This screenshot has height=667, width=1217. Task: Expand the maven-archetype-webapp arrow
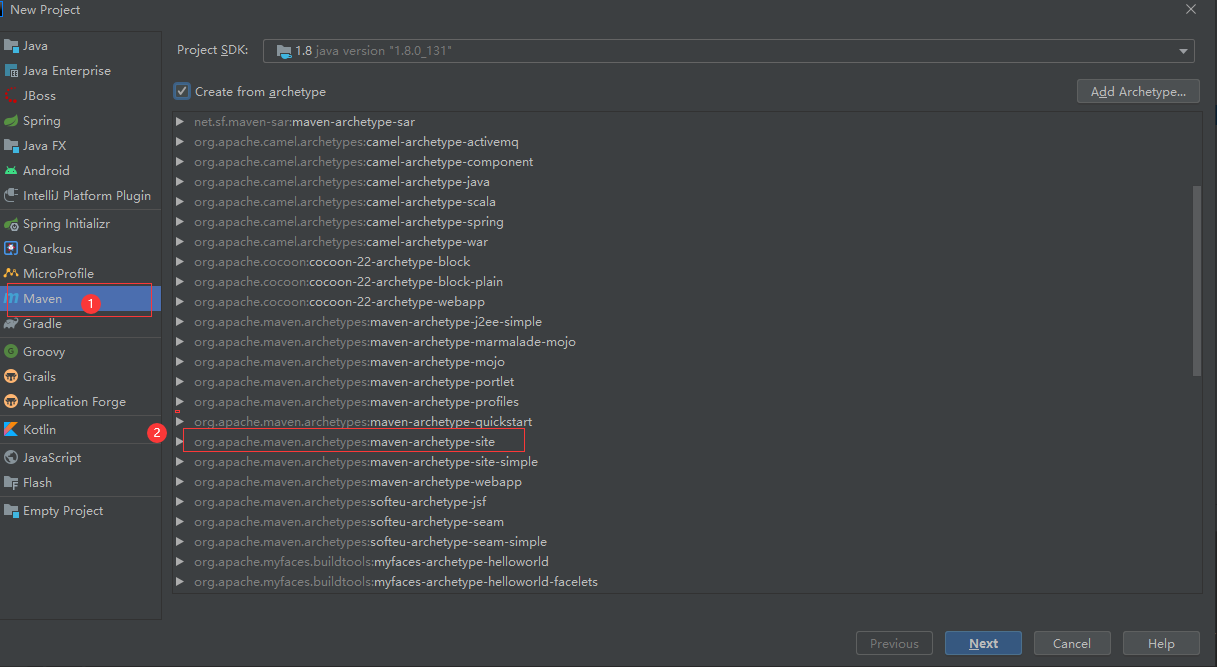coord(180,482)
